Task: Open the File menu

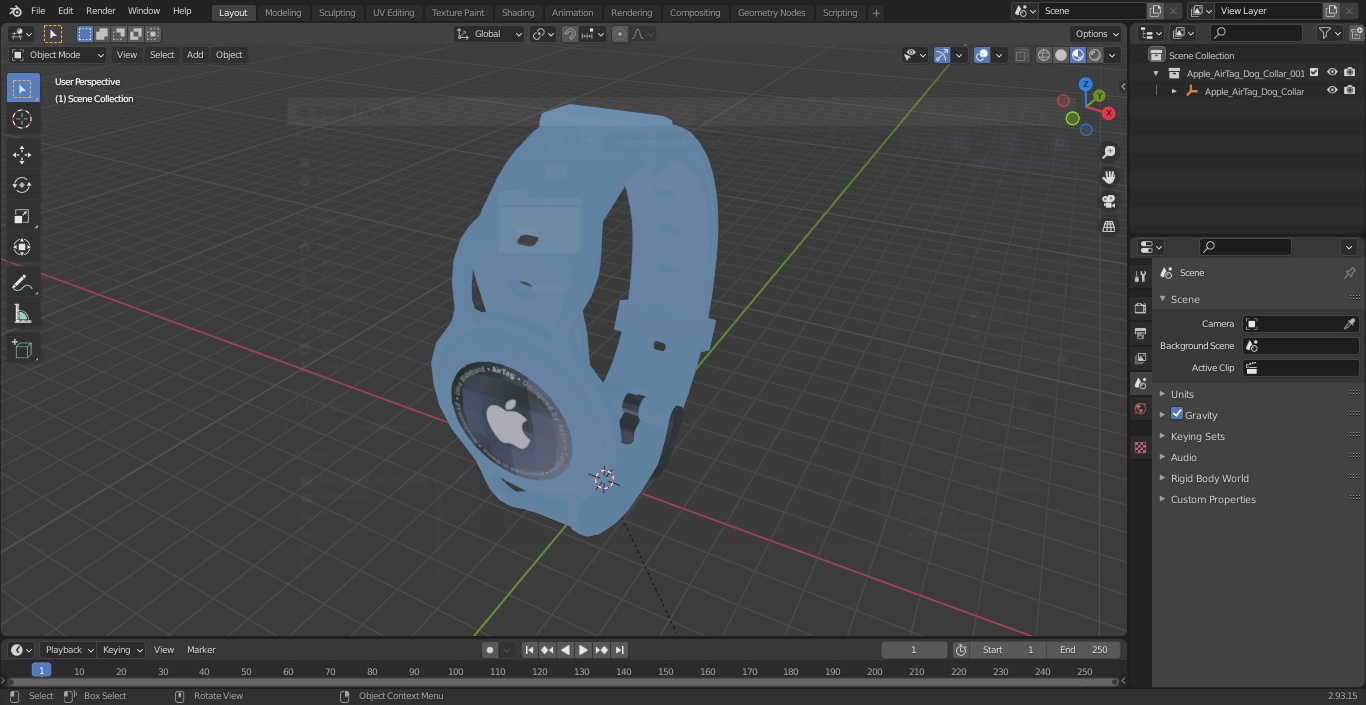Action: pyautogui.click(x=38, y=11)
